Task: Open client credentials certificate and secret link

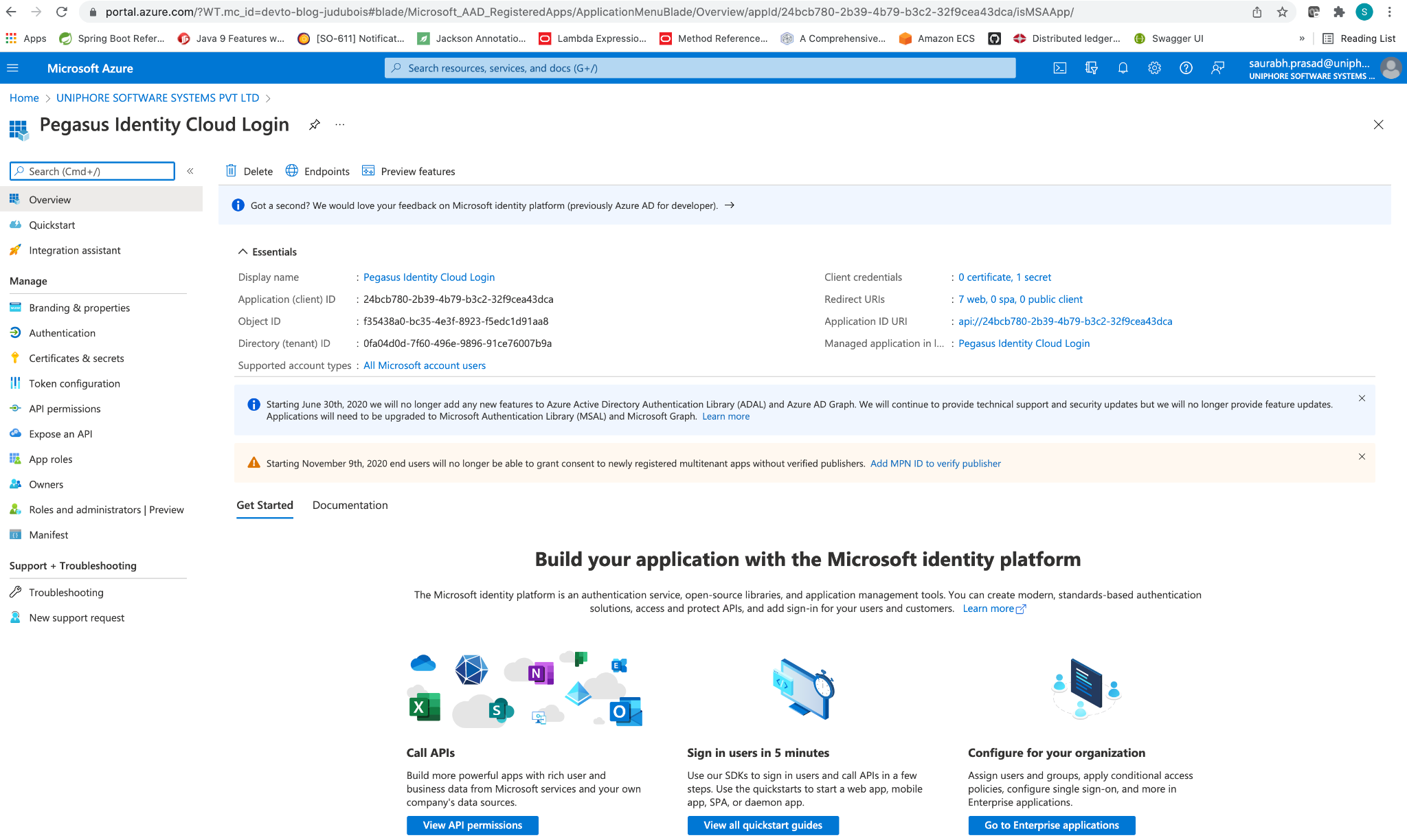Action: click(x=1004, y=277)
